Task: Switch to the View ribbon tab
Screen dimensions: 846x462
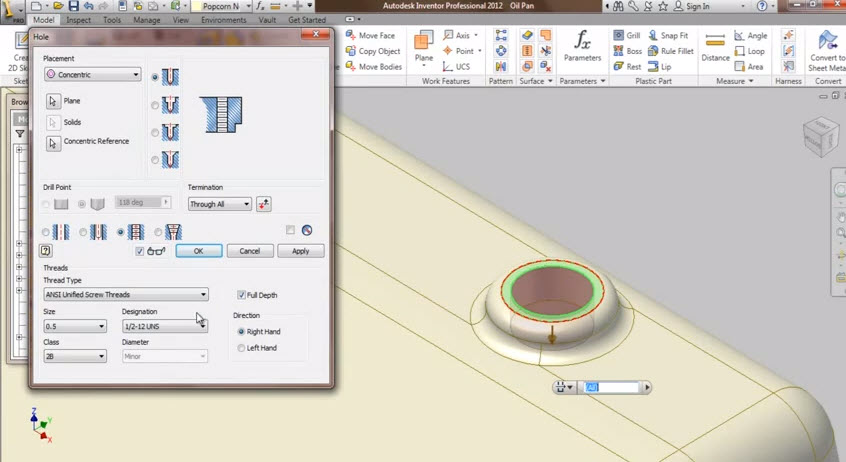Action: 181,20
